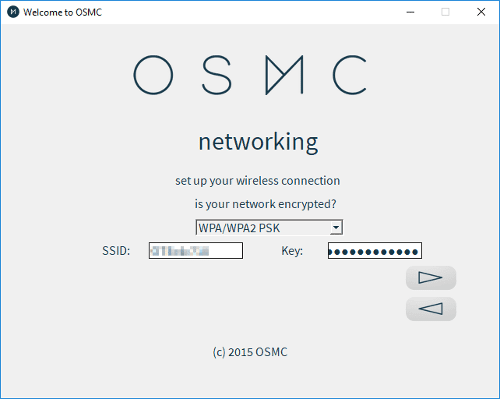Click the OSMC logo graphic

(x=250, y=75)
